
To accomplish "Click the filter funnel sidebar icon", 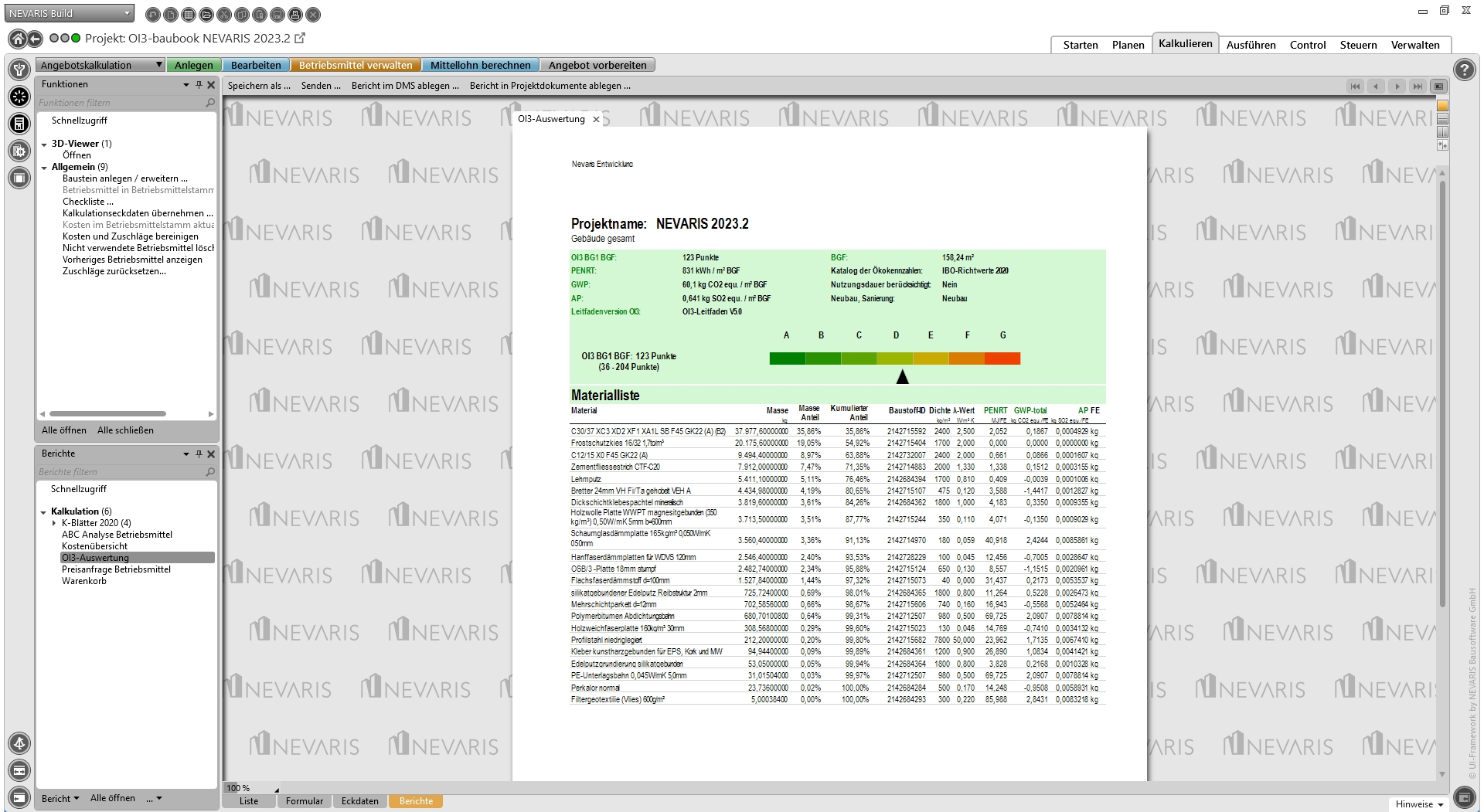I will pos(19,69).
